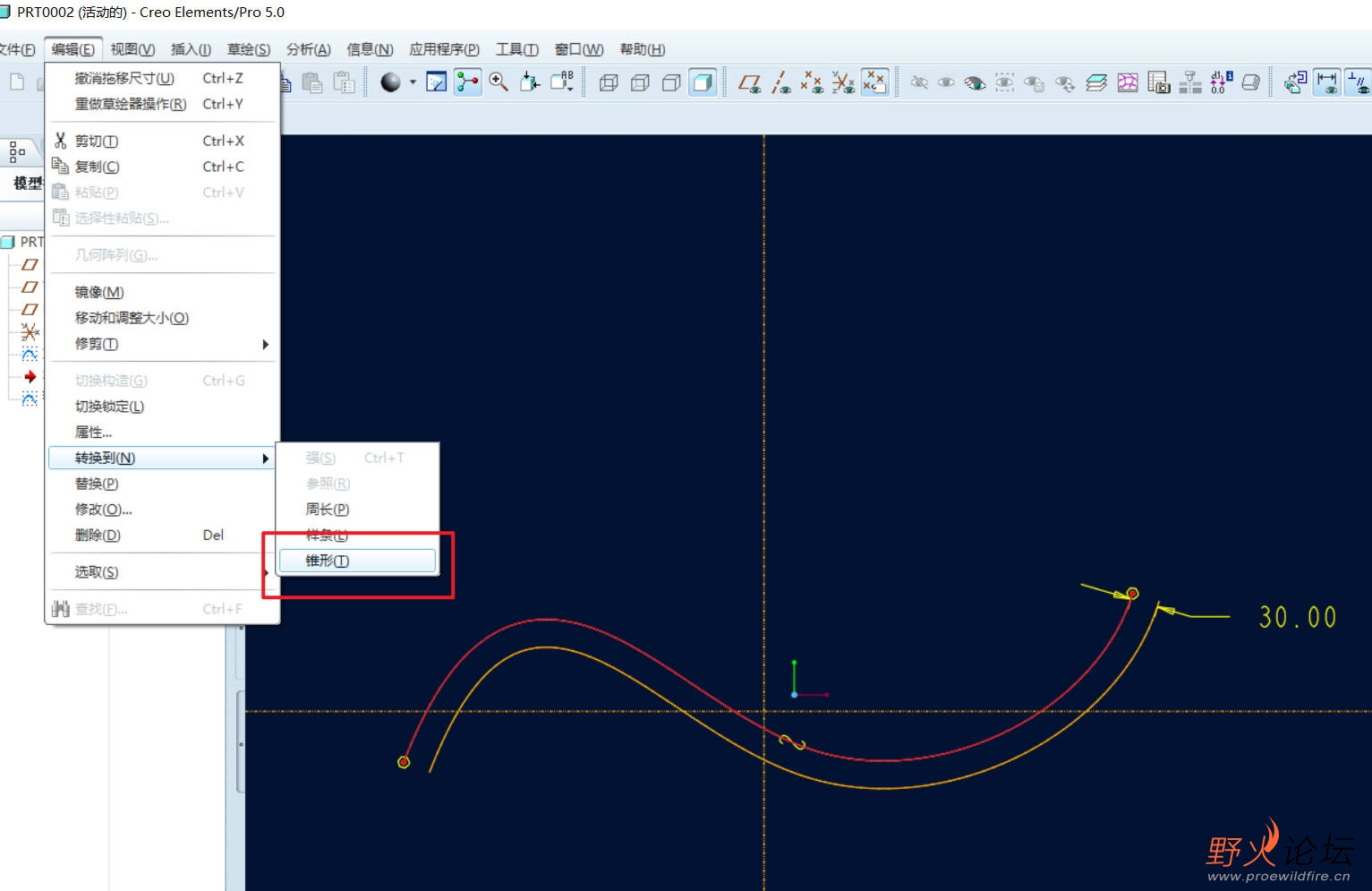Select the wireframe display style icon
Screen dimensions: 1372x891
click(x=609, y=83)
